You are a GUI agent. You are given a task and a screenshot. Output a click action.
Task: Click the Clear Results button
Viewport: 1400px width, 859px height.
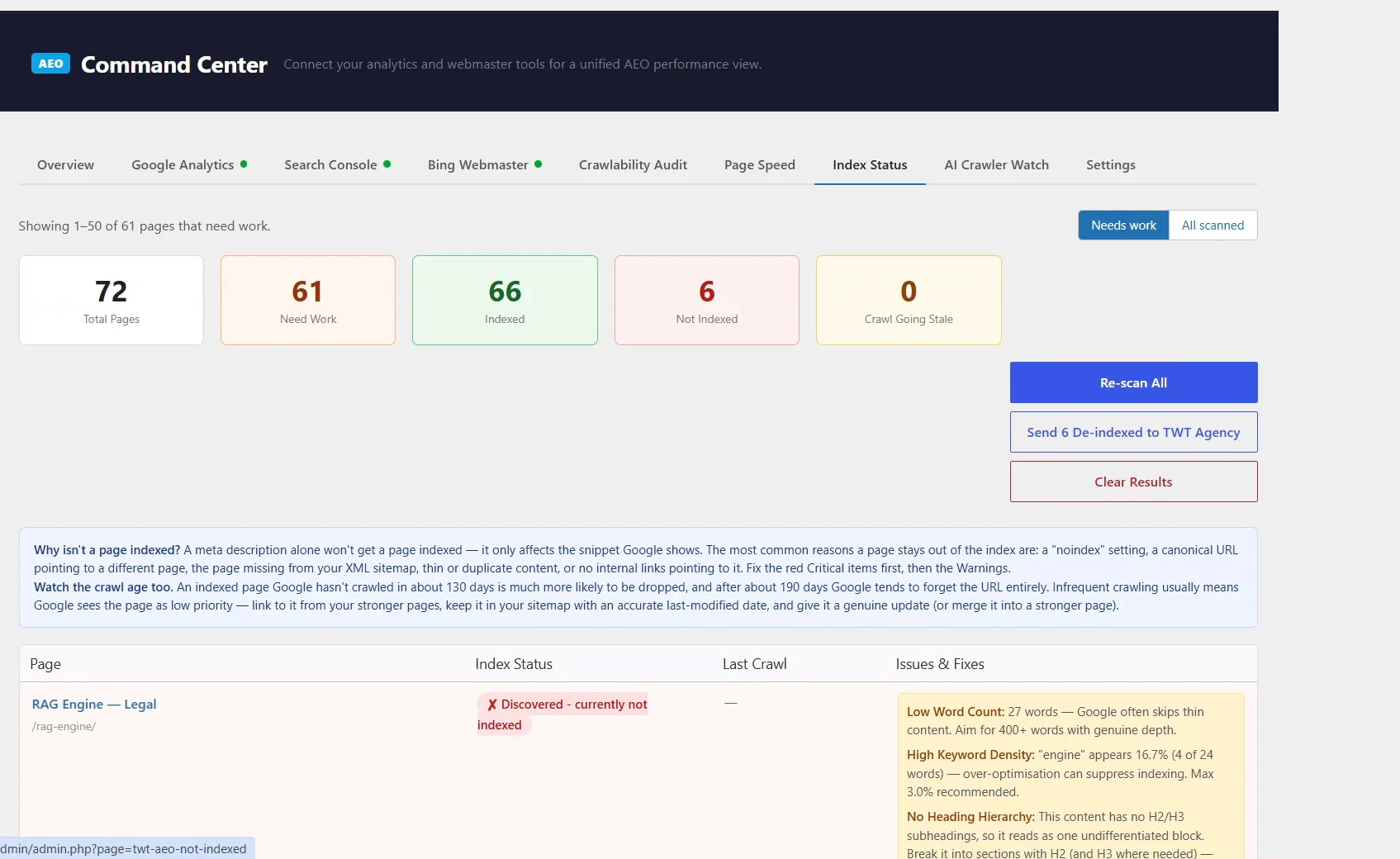click(x=1133, y=482)
